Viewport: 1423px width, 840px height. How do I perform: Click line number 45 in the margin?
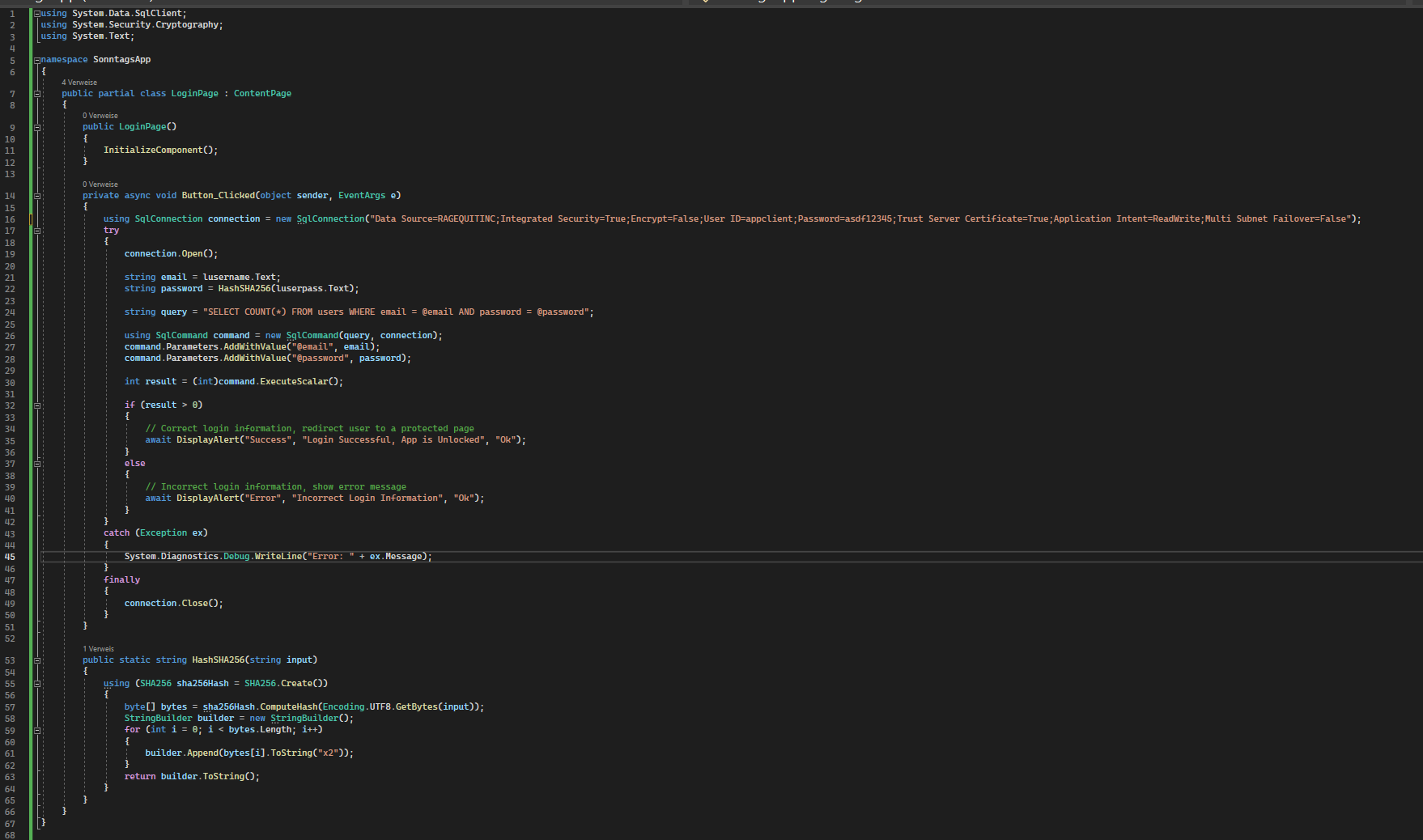point(11,557)
